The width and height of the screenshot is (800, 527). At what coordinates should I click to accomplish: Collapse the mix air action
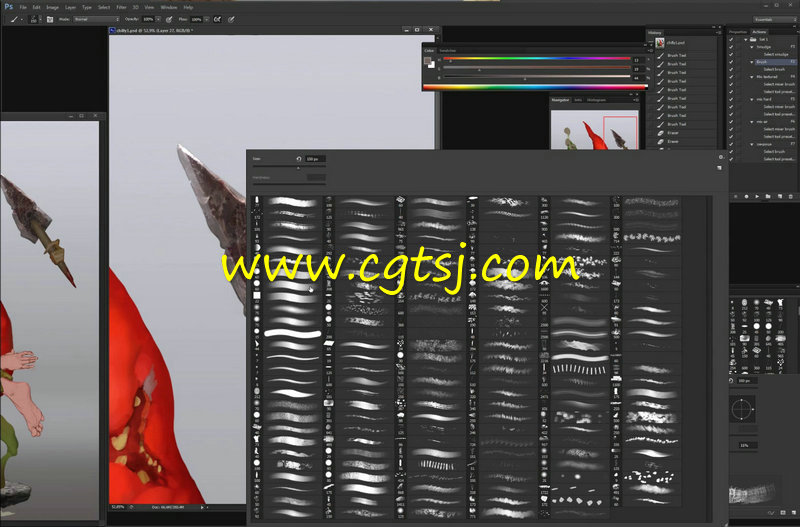(x=752, y=122)
